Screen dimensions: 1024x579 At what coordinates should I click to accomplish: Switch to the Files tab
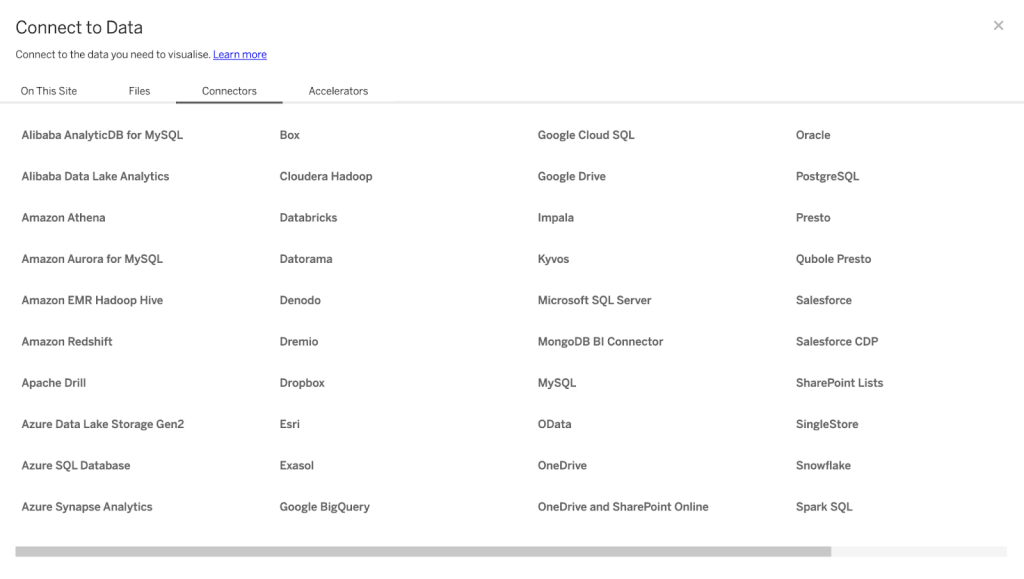pos(139,91)
